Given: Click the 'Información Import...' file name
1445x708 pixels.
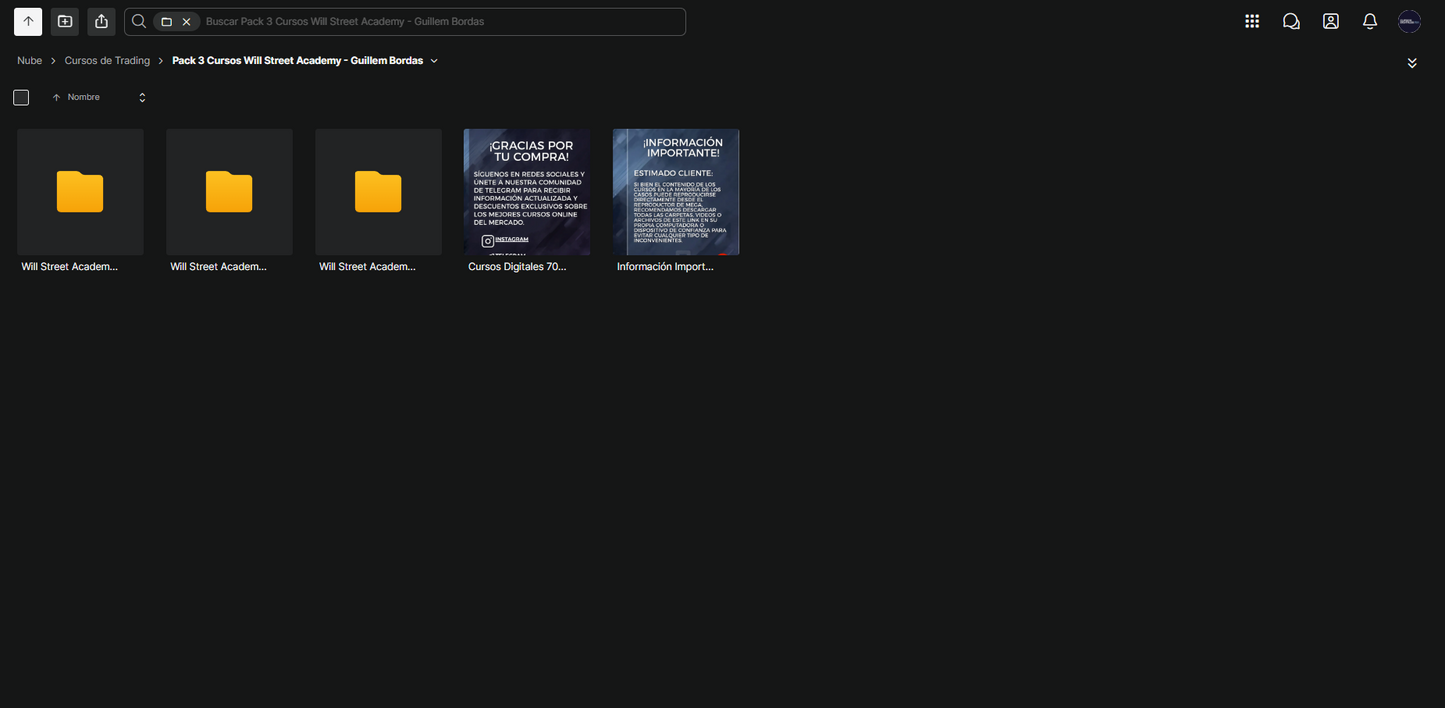Looking at the screenshot, I should tap(665, 267).
